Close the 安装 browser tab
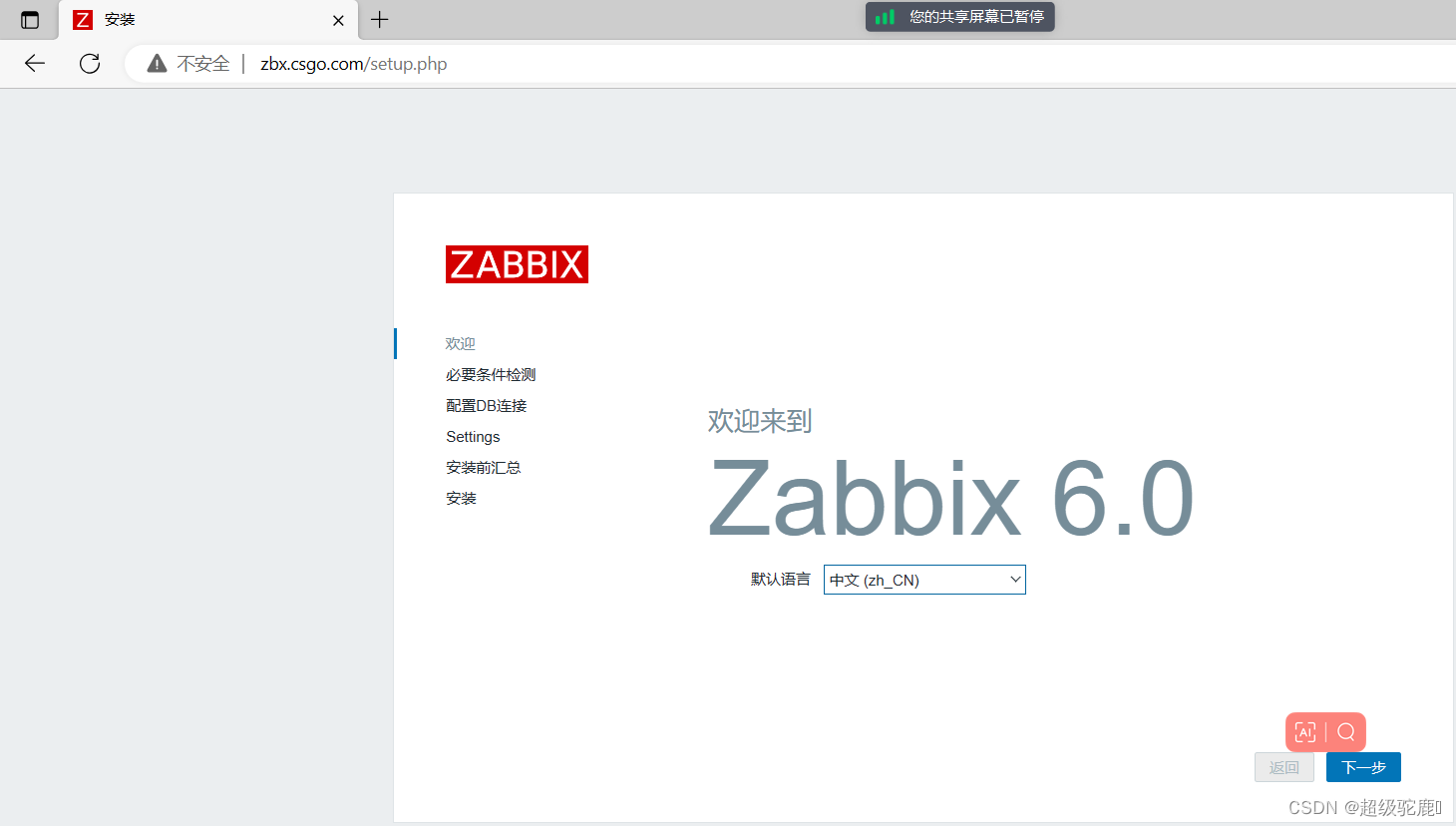The height and width of the screenshot is (826, 1456). click(338, 20)
